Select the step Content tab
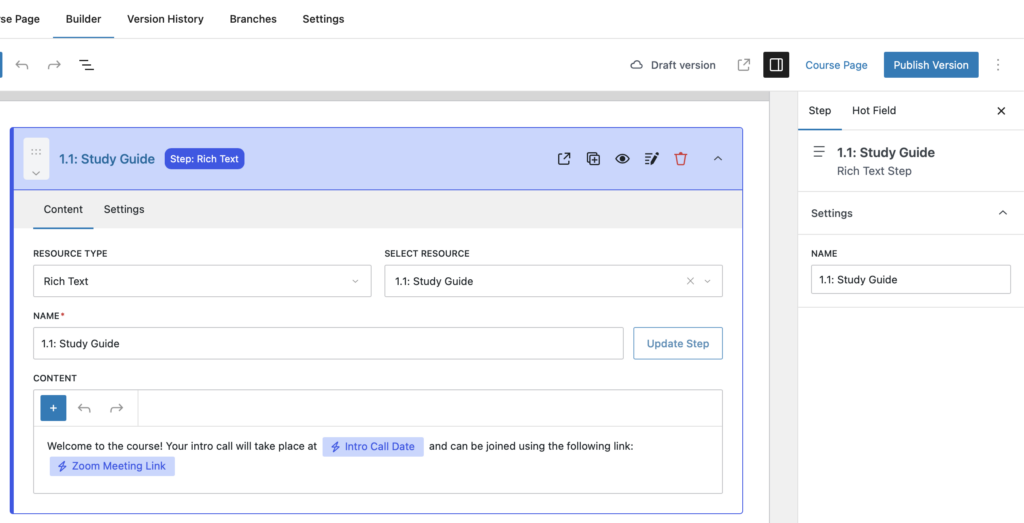The width and height of the screenshot is (1024, 523). pyautogui.click(x=63, y=210)
